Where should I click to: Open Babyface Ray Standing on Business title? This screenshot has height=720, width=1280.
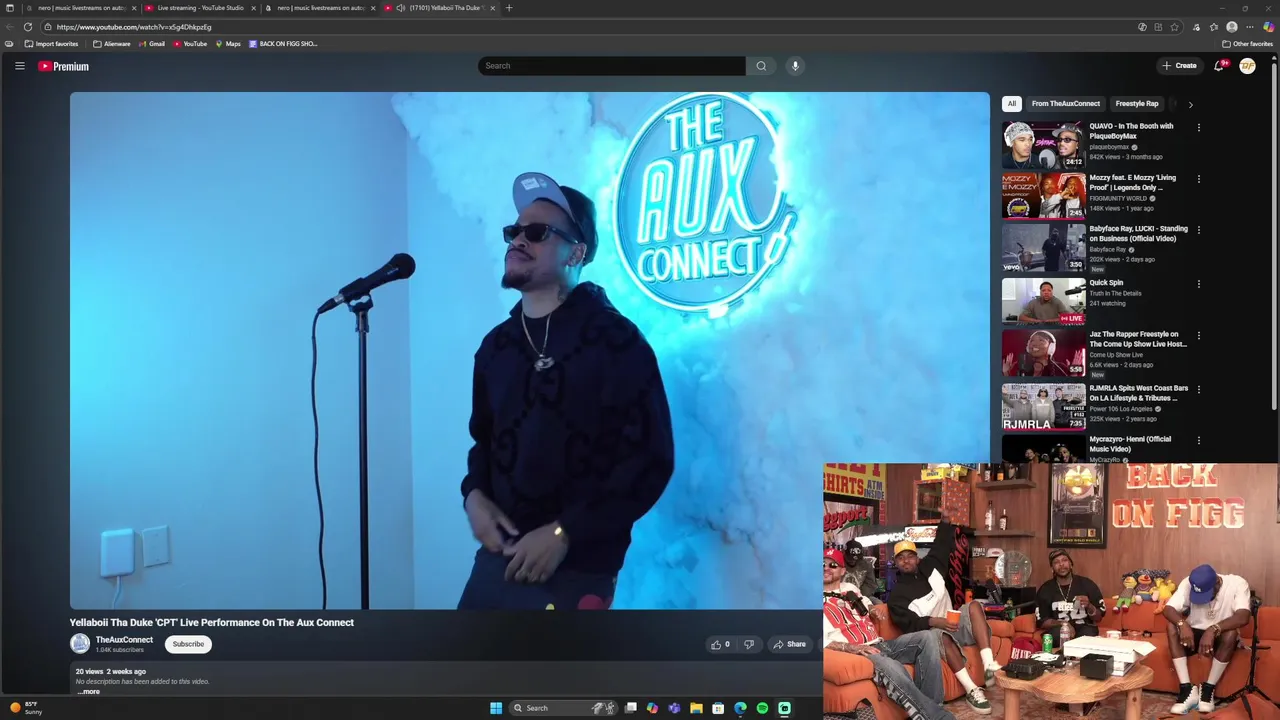click(1138, 233)
